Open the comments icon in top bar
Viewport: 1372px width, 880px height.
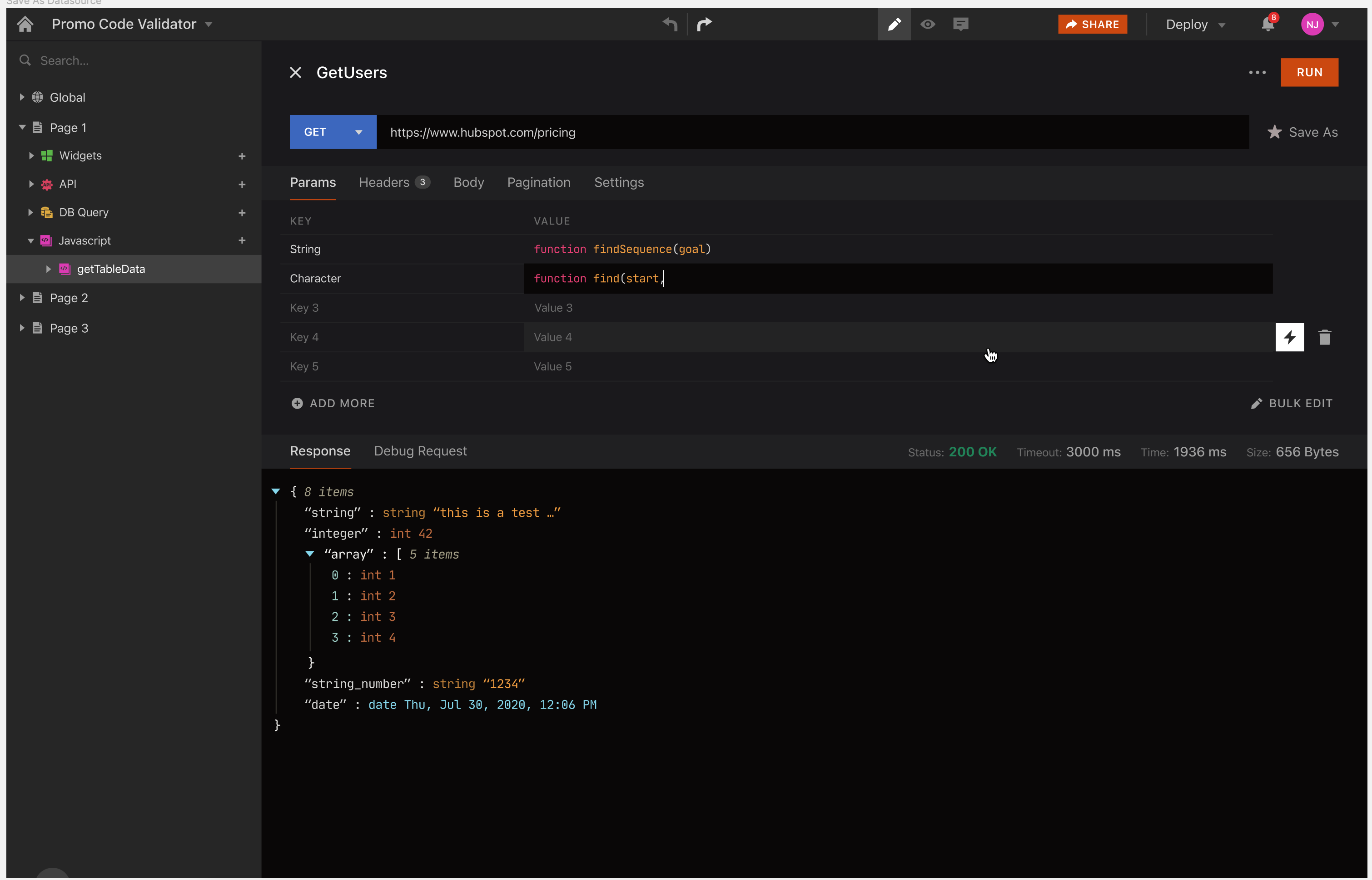(960, 24)
